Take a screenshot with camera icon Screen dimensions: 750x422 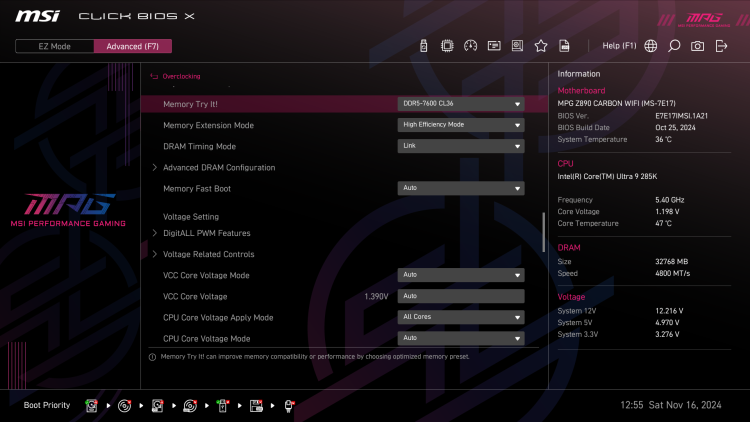click(x=697, y=46)
